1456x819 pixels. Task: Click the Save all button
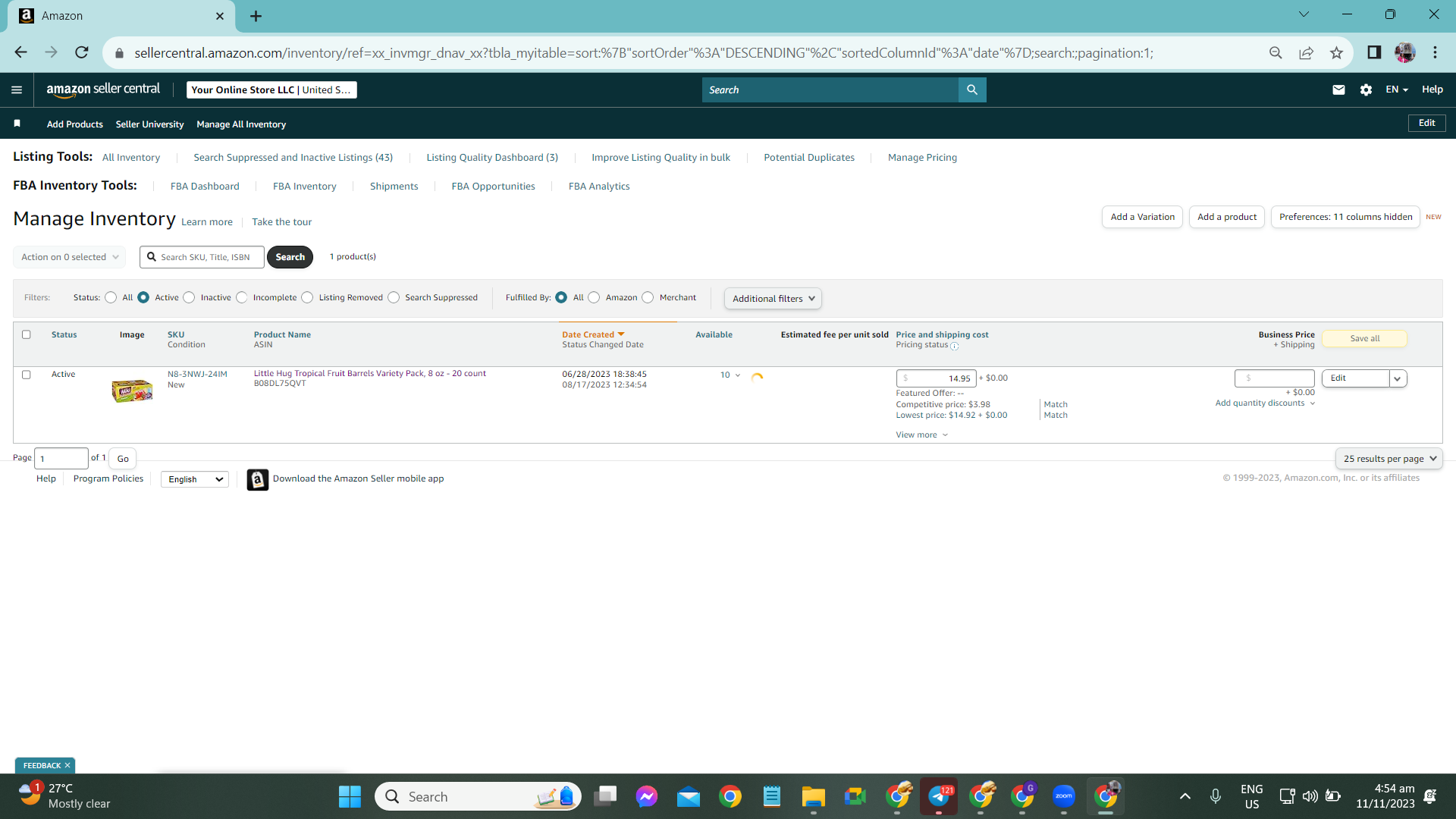coord(1364,339)
